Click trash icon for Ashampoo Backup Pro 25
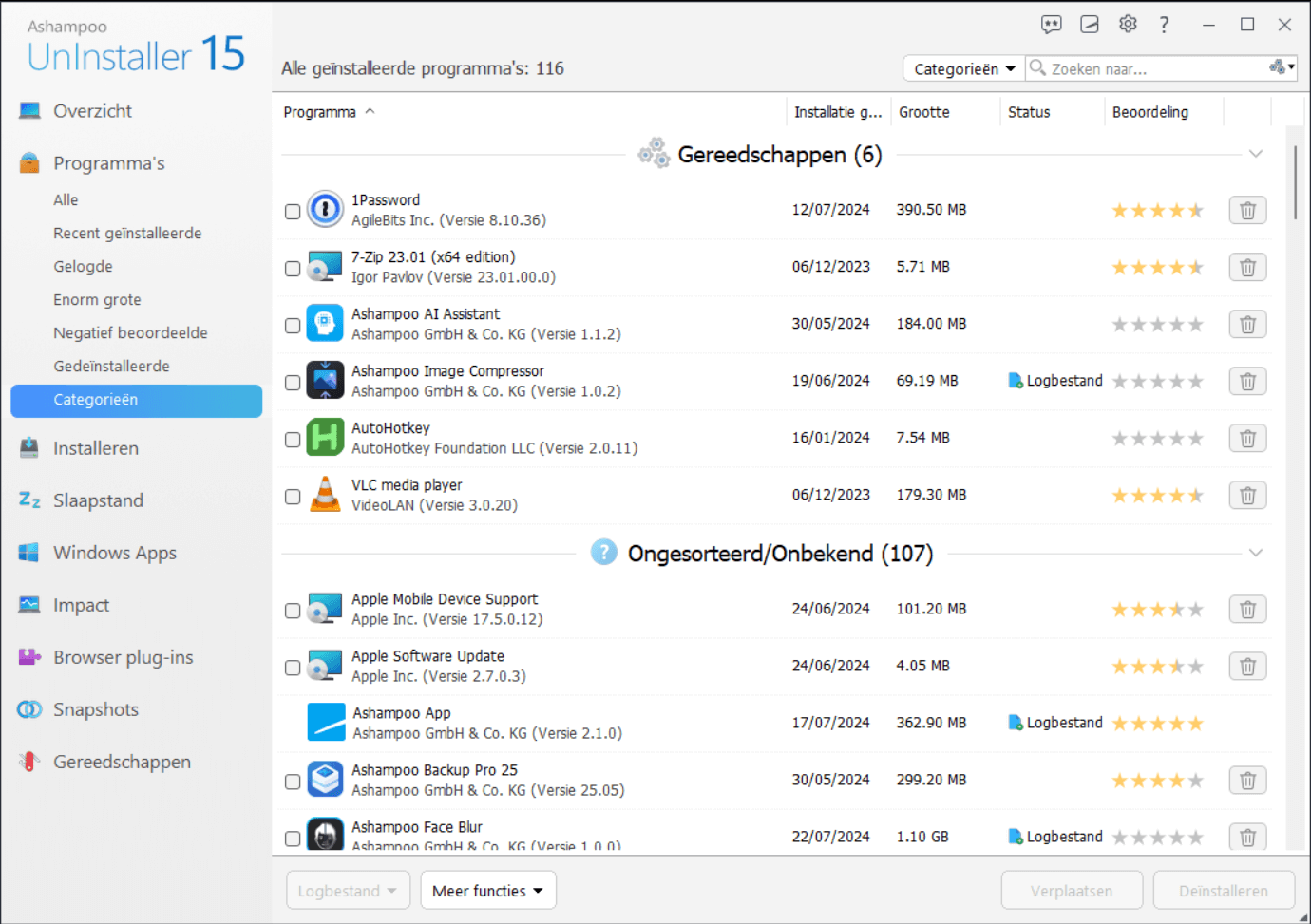The width and height of the screenshot is (1311, 924). [x=1247, y=780]
